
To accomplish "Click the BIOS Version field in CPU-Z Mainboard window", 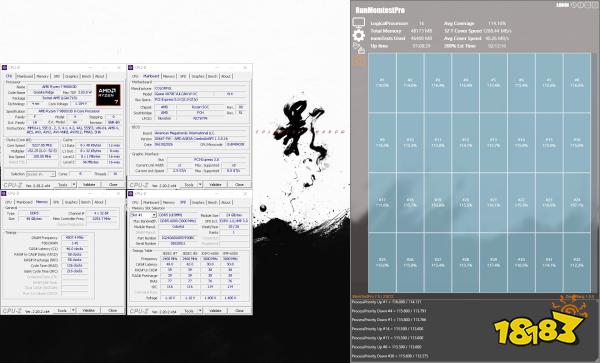I will pyautogui.click(x=200, y=139).
